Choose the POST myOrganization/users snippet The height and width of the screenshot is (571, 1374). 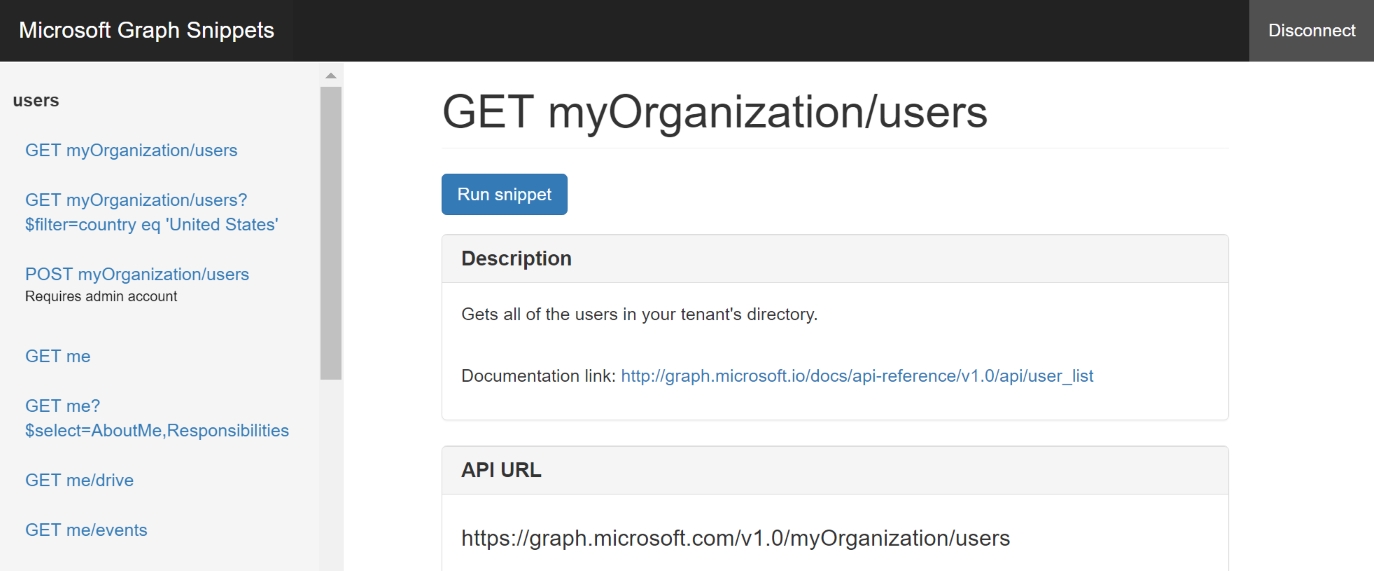coord(137,274)
